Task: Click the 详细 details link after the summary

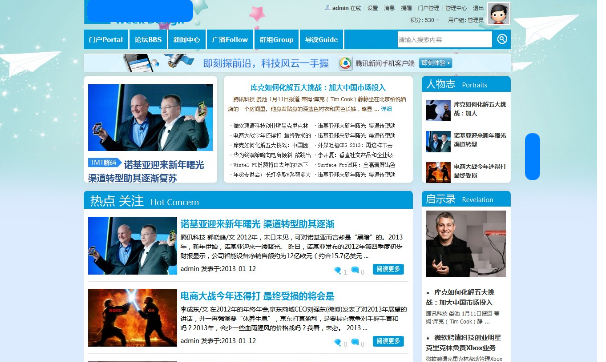Action: pos(386,109)
